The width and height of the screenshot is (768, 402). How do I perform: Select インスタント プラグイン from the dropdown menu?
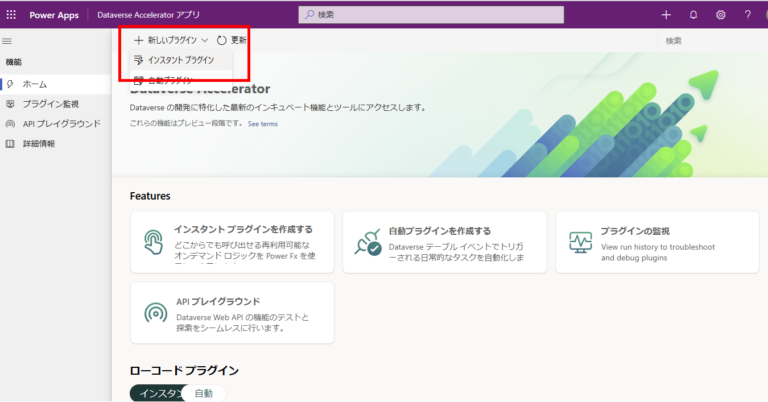(173, 60)
